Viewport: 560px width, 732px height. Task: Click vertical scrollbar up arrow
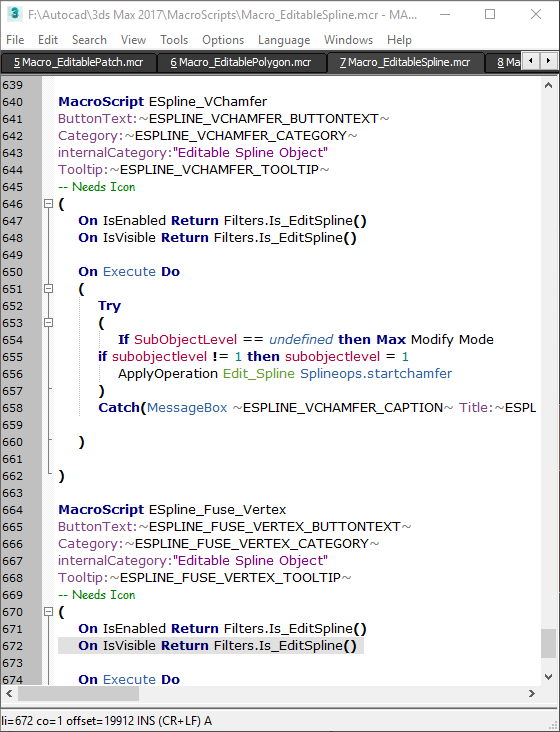pyautogui.click(x=548, y=85)
